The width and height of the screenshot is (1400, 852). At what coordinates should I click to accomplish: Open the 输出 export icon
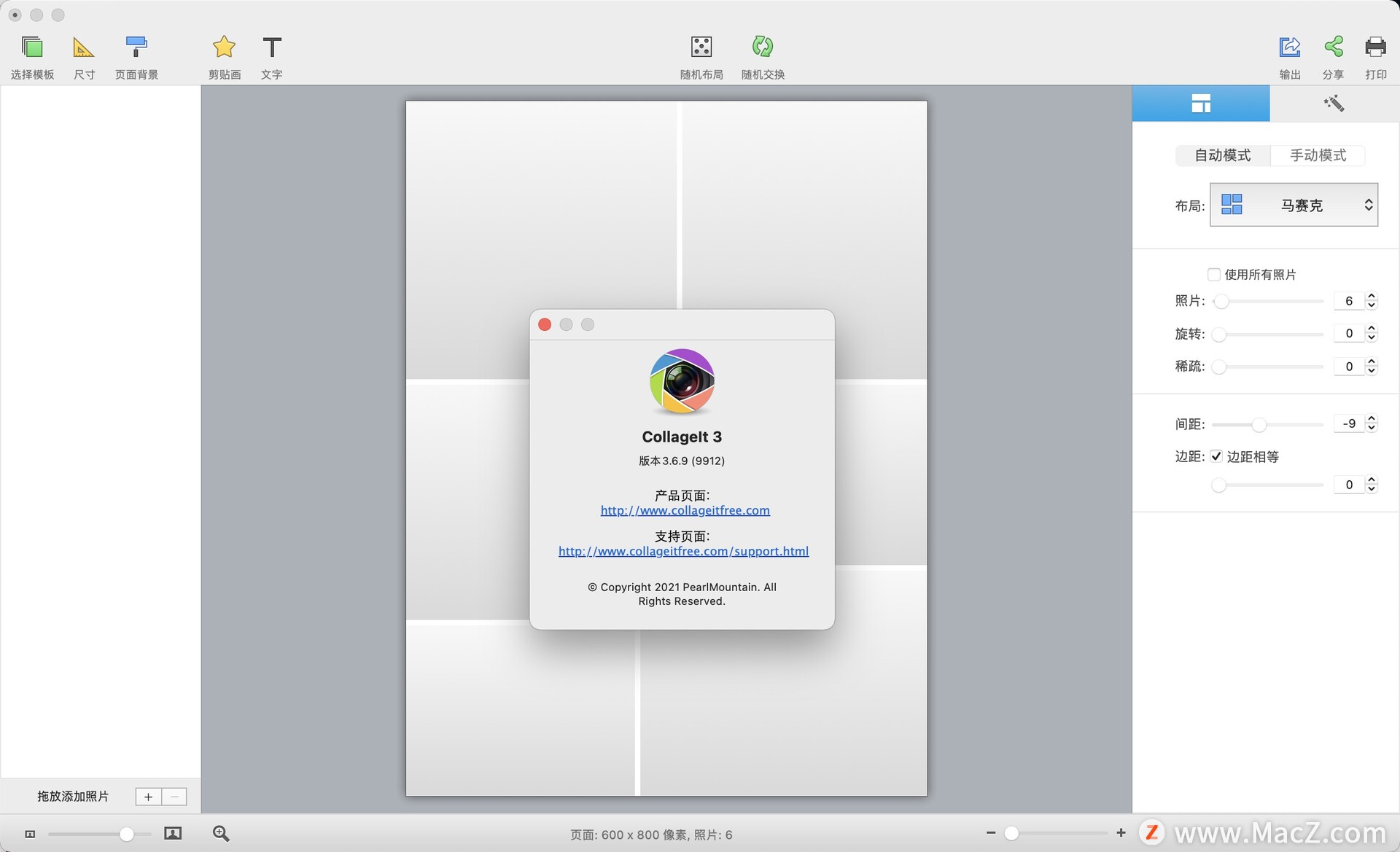[x=1289, y=47]
